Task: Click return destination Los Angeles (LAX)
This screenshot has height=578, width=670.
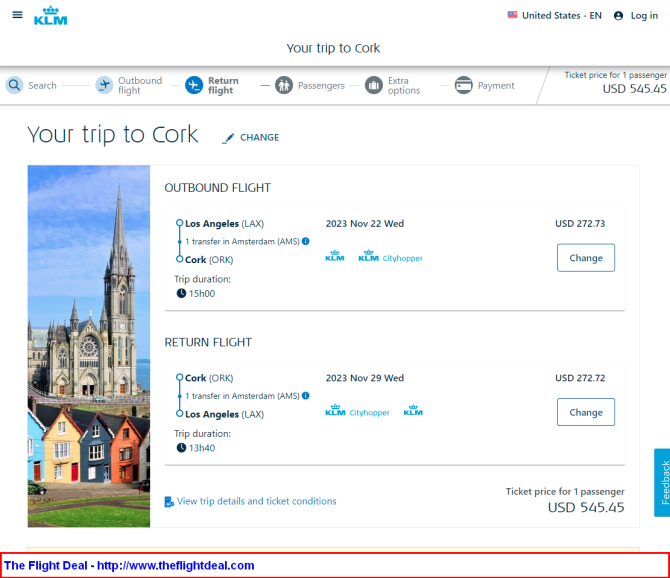Action: click(224, 414)
